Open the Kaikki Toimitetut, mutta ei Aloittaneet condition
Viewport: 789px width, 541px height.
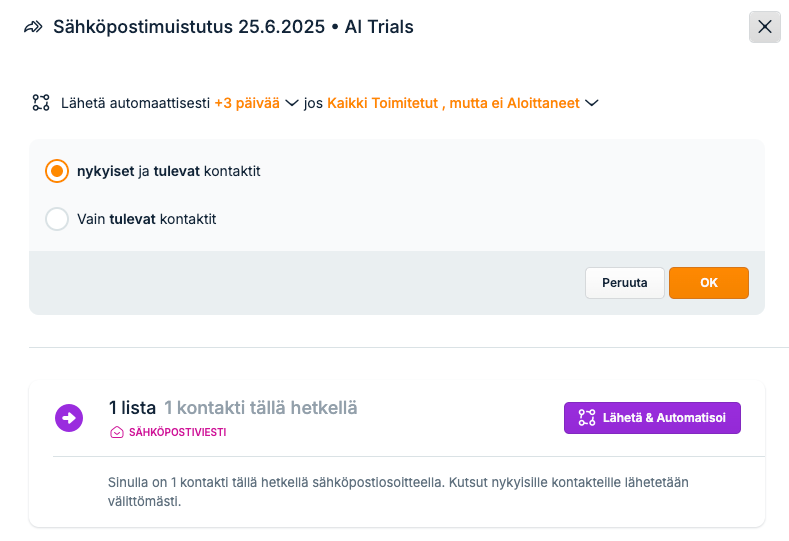click(453, 103)
